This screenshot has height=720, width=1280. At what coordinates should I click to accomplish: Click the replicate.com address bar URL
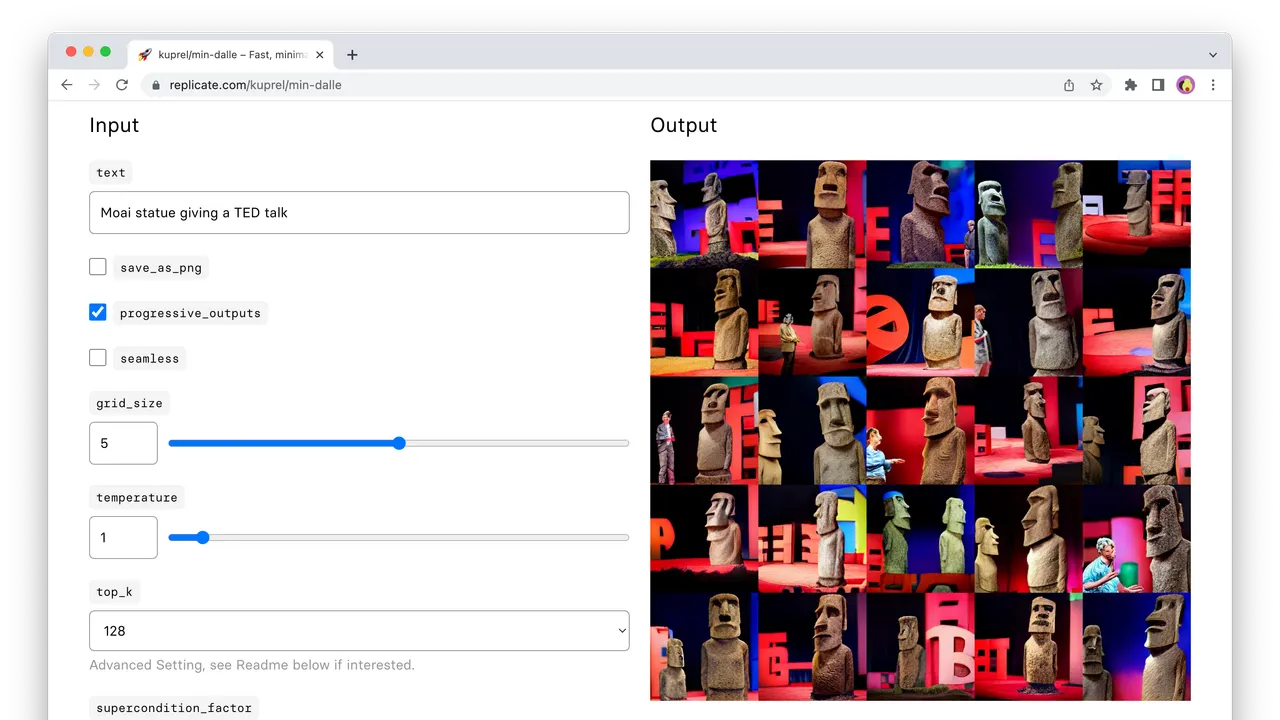click(x=255, y=85)
